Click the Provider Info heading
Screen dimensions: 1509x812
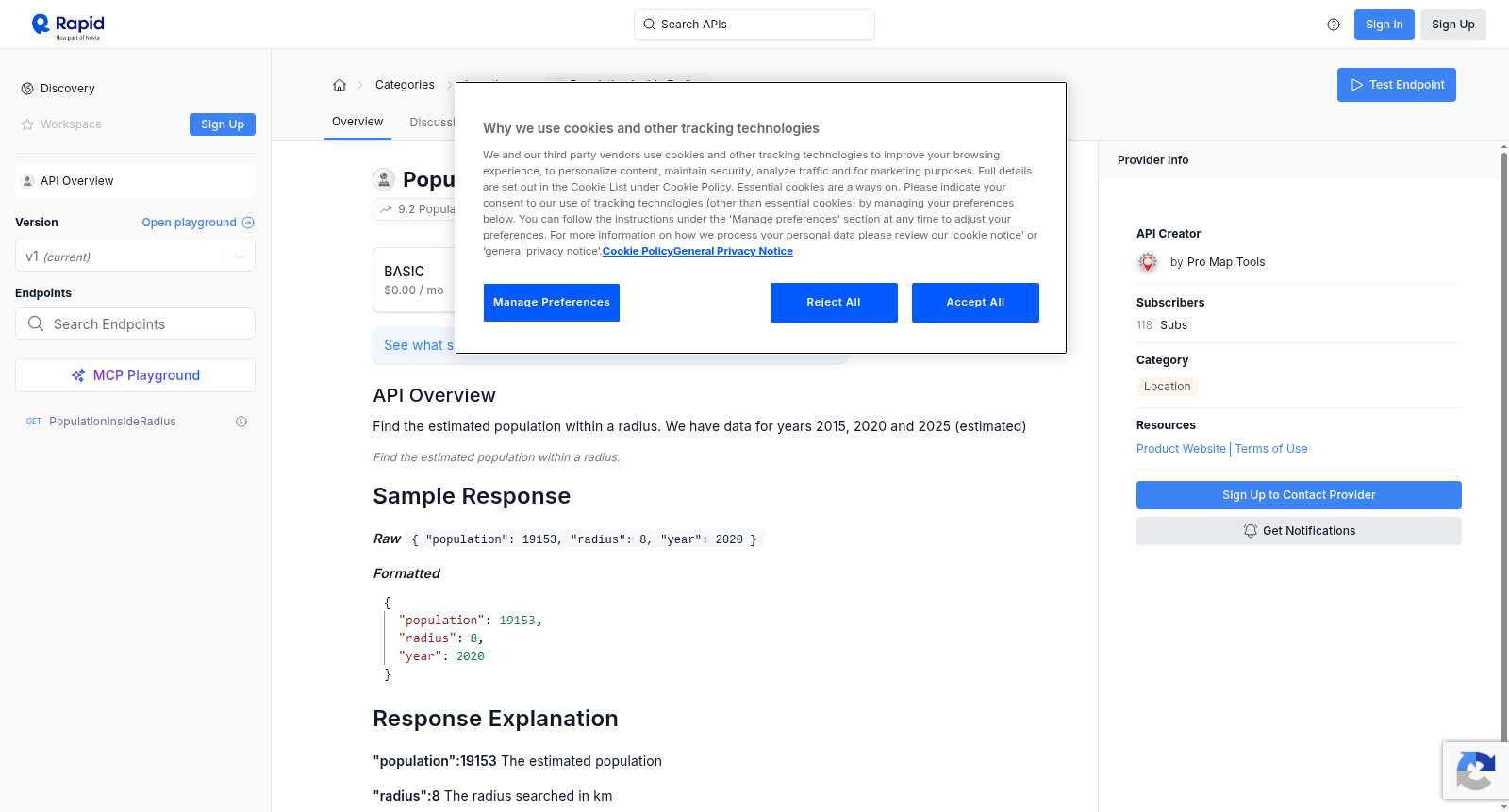tap(1152, 160)
